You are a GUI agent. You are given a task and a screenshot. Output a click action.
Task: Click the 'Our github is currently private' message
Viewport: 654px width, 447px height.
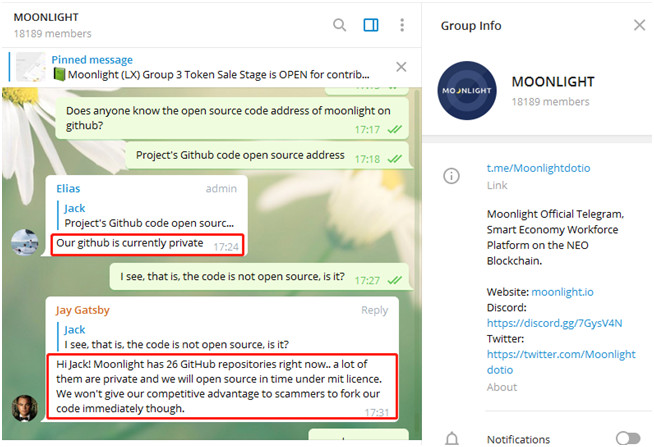[x=130, y=243]
